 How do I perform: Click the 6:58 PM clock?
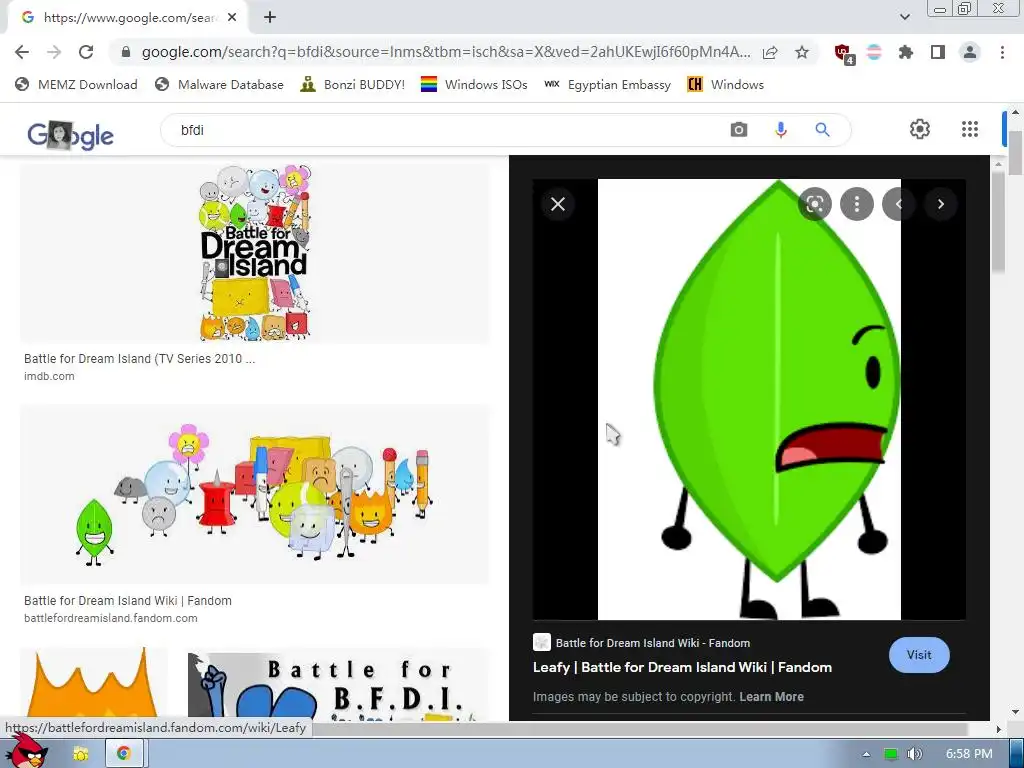pos(969,754)
